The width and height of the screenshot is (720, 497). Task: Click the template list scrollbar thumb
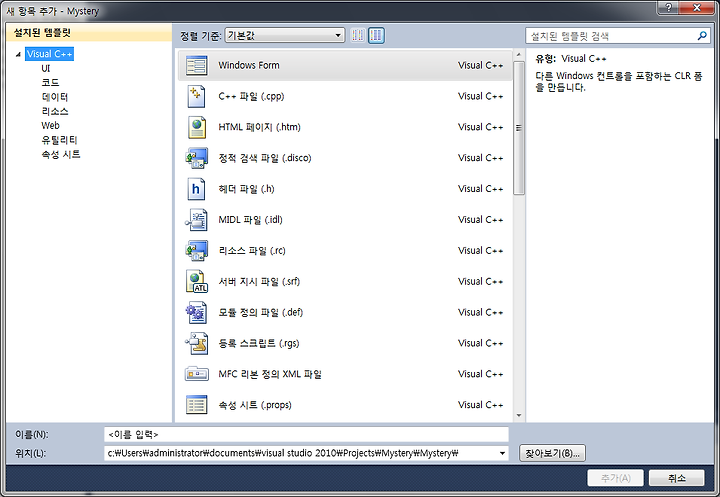point(519,128)
